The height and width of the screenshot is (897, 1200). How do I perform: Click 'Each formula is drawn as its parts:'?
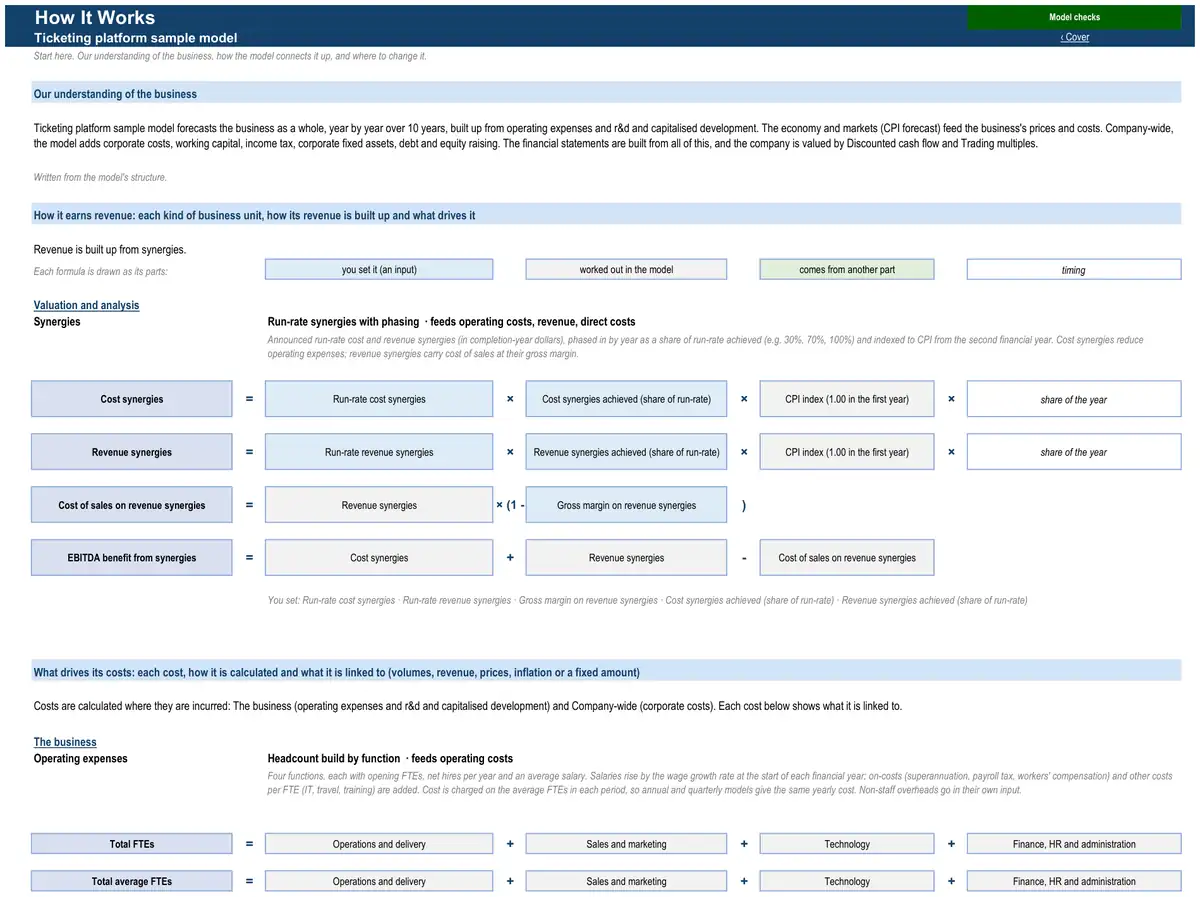pyautogui.click(x=100, y=271)
